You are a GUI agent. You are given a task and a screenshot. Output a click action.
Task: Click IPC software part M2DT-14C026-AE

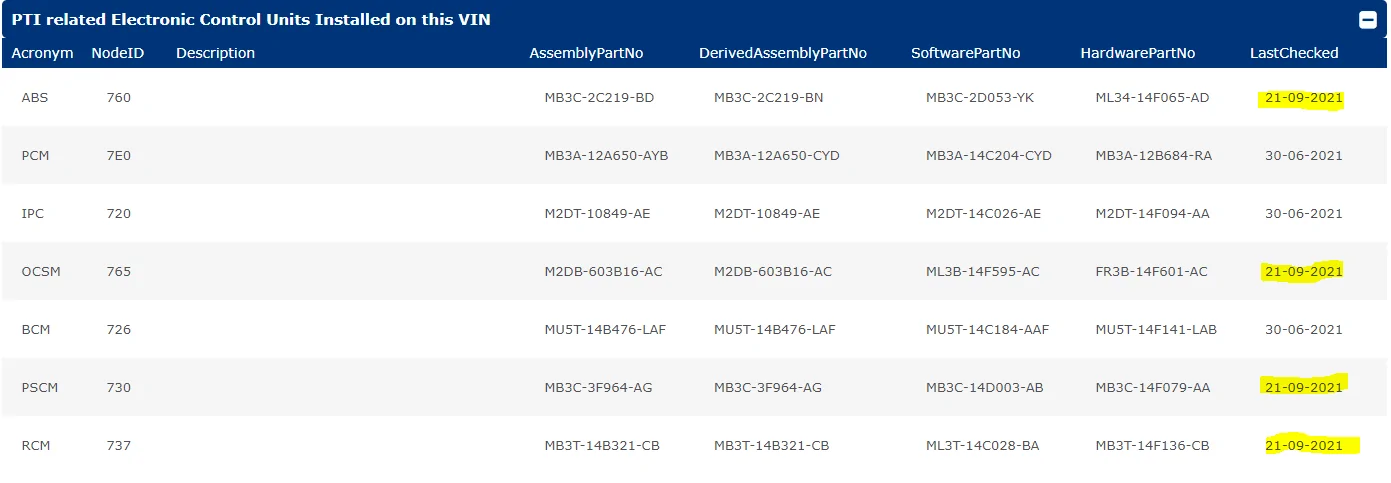click(x=983, y=214)
